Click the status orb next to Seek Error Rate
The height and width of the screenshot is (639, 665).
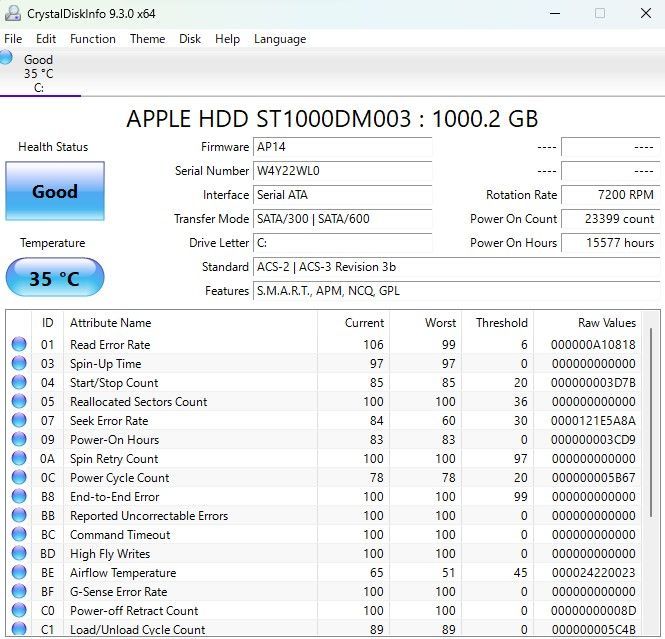point(19,421)
